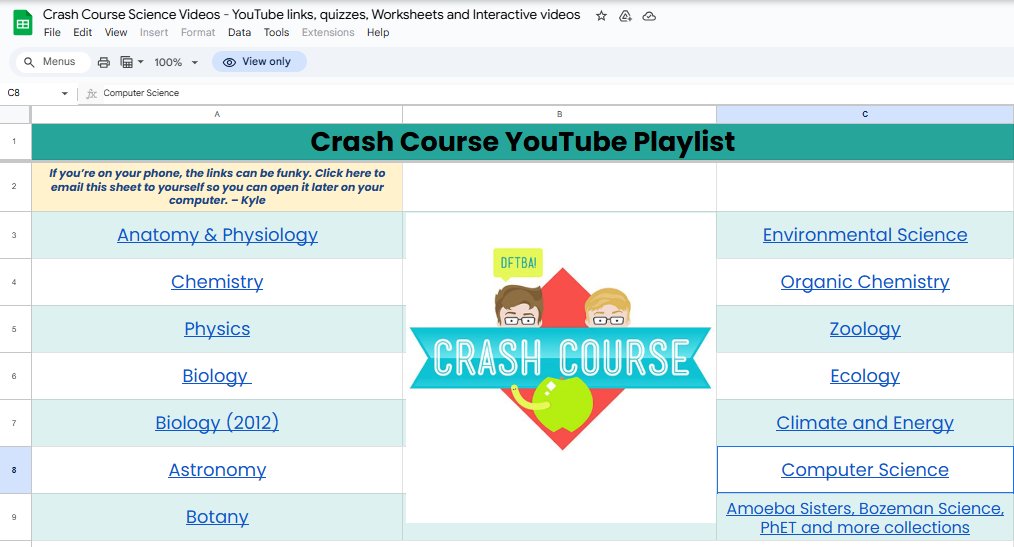Check the cloud document status icon
Viewport: 1014px width, 547px height.
pos(649,16)
